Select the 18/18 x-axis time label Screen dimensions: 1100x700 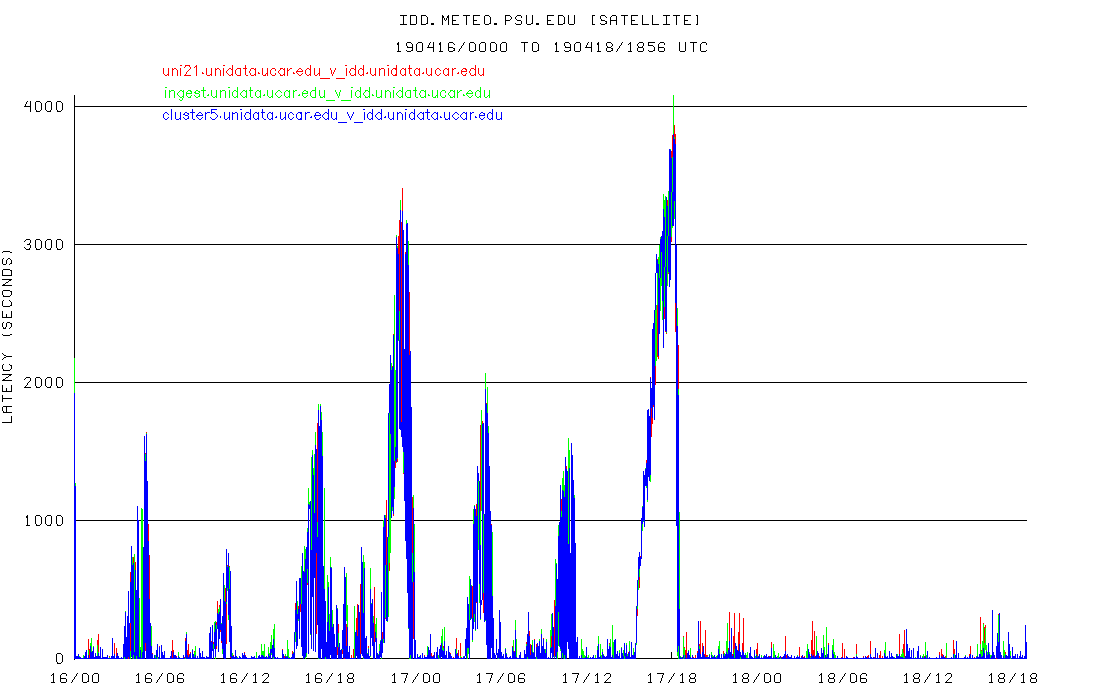(1012, 678)
